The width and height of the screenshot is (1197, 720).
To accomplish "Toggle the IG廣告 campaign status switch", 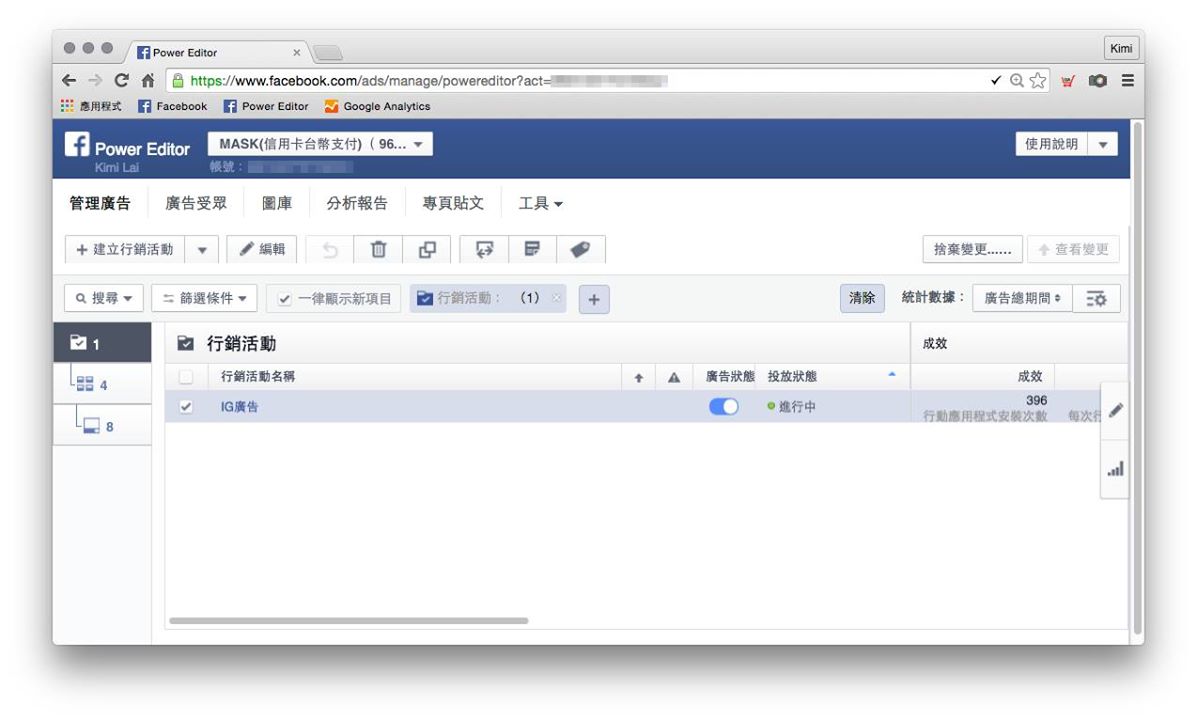I will click(x=724, y=407).
